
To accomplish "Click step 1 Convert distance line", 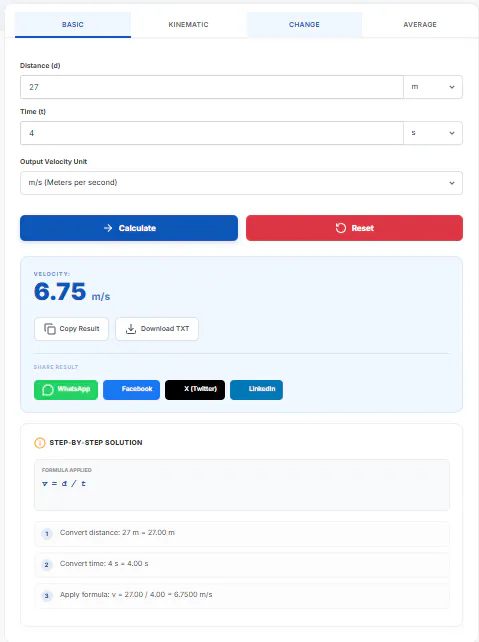I will coord(242,533).
